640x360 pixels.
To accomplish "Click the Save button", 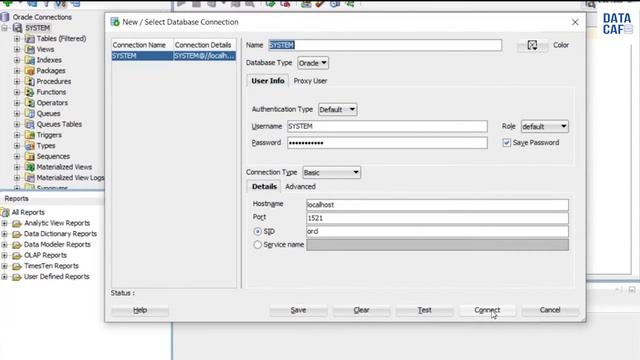I will coord(298,310).
